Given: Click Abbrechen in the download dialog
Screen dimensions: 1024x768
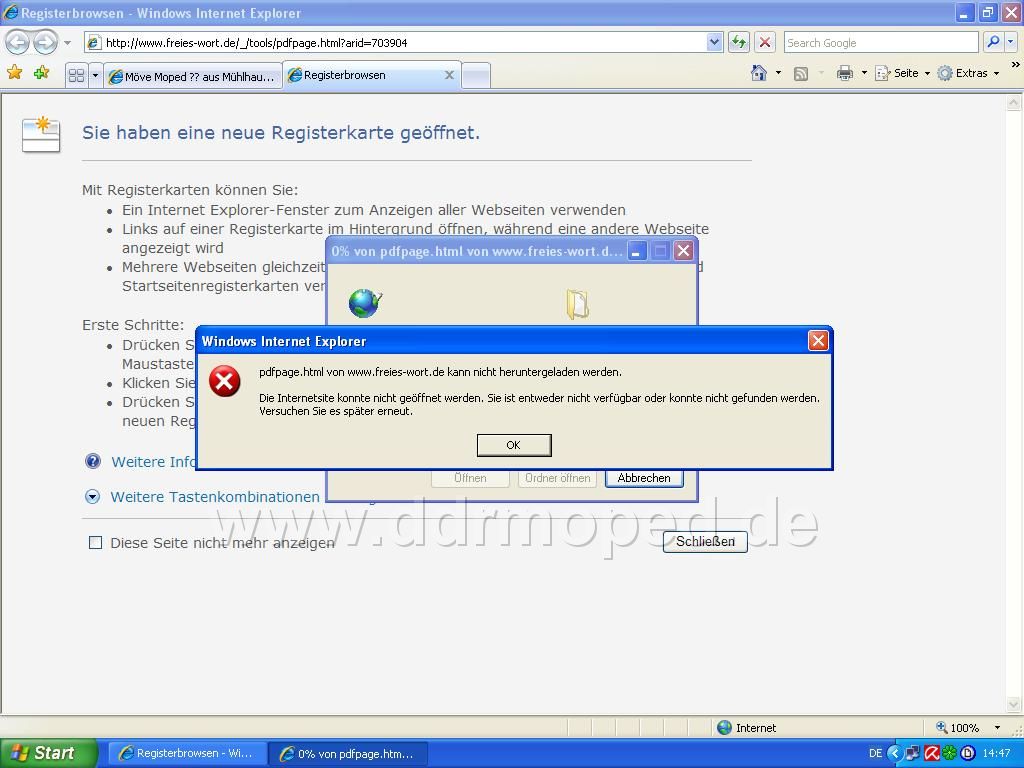Looking at the screenshot, I should (644, 478).
